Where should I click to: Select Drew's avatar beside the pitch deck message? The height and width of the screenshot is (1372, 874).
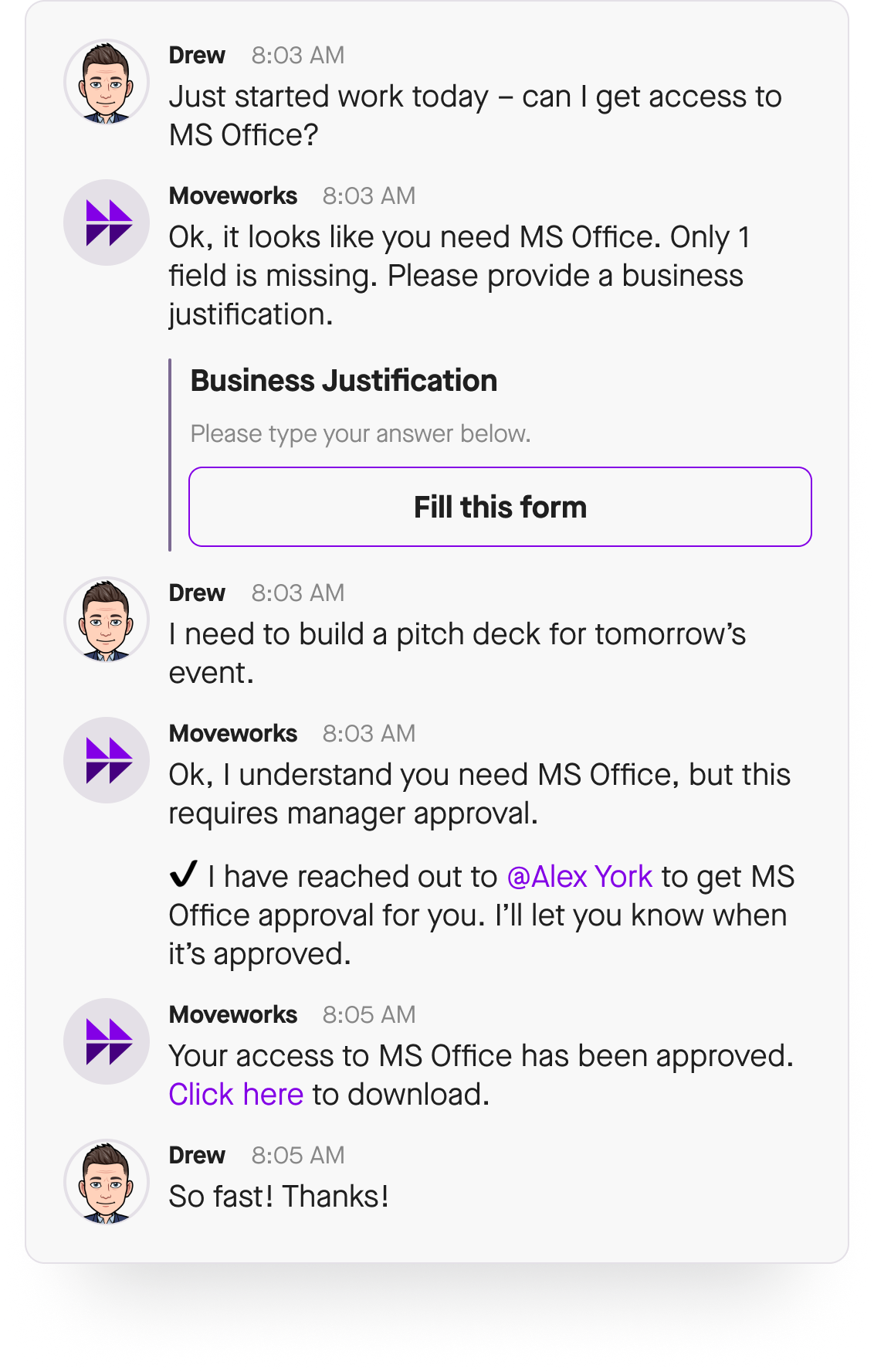pyautogui.click(x=106, y=620)
